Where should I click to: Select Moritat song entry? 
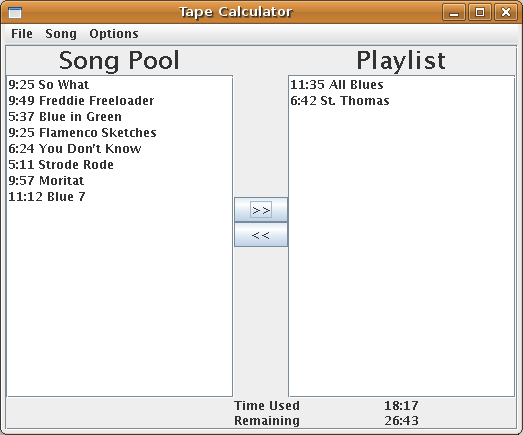pyautogui.click(x=119, y=181)
